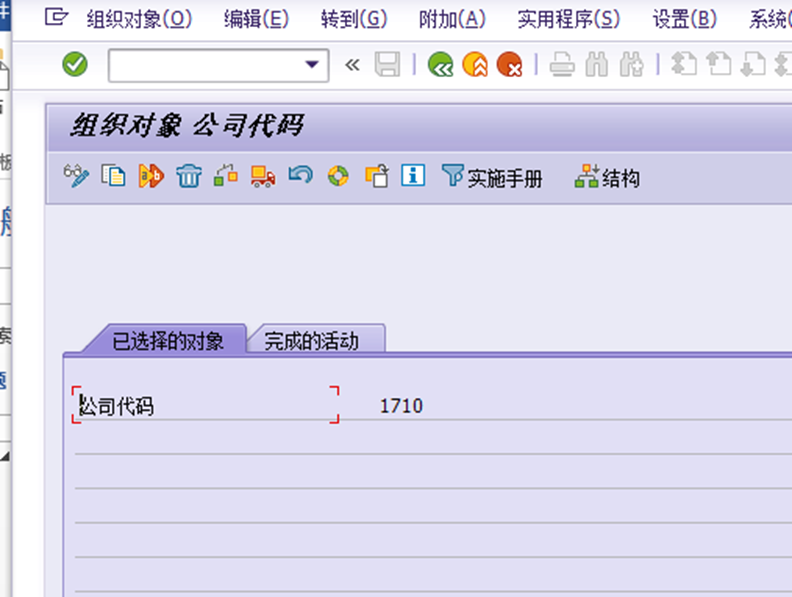792x597 pixels.
Task: Open the 转到(G) menu
Action: (354, 19)
